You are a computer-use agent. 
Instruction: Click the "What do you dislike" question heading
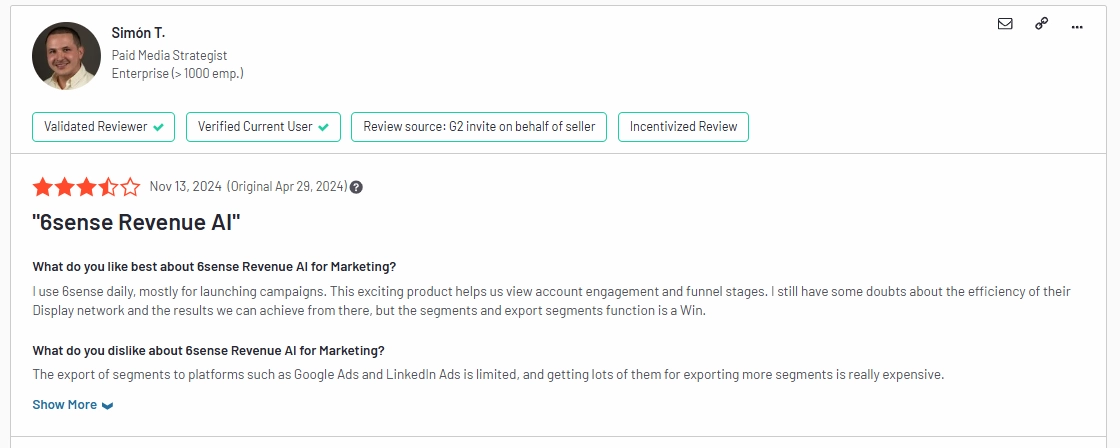[x=208, y=350]
